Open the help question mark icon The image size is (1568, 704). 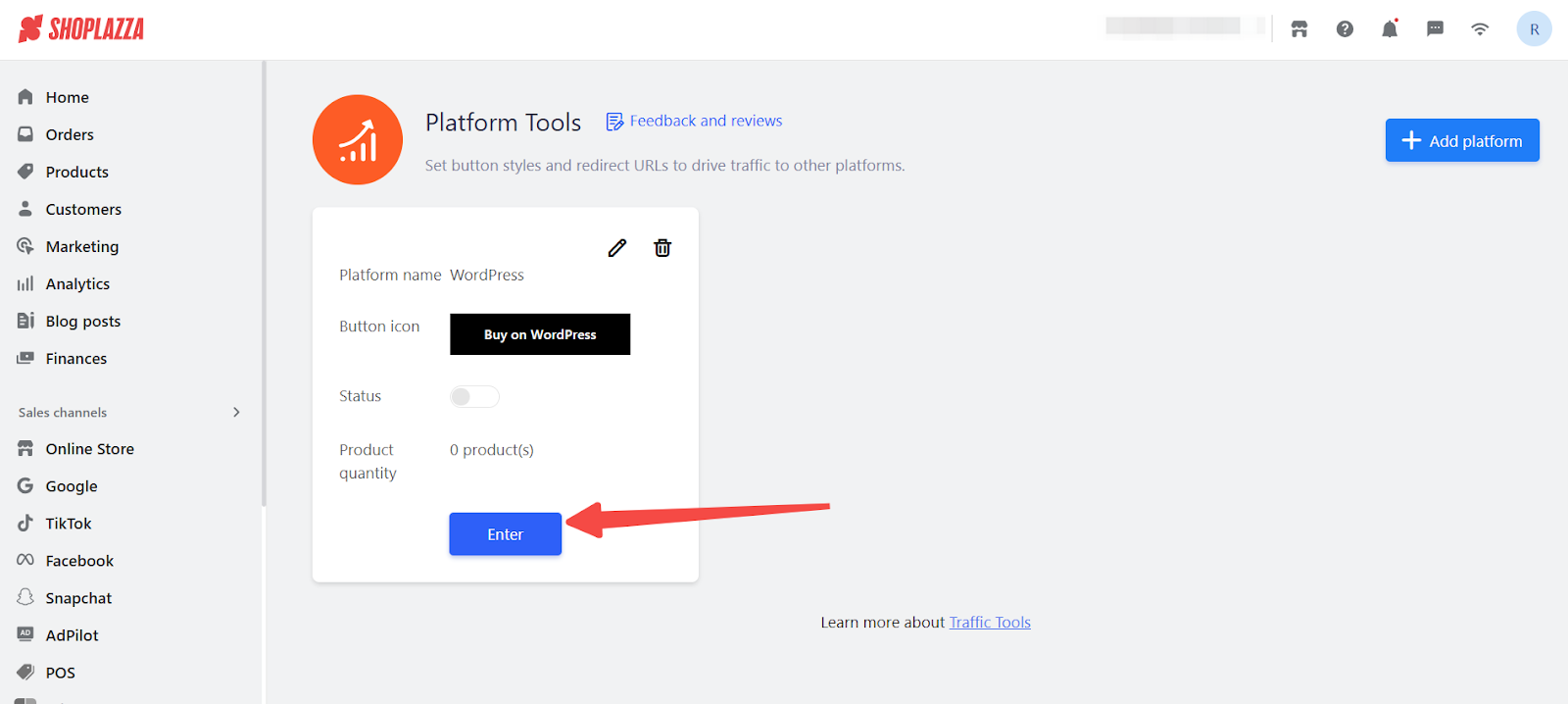pyautogui.click(x=1345, y=29)
